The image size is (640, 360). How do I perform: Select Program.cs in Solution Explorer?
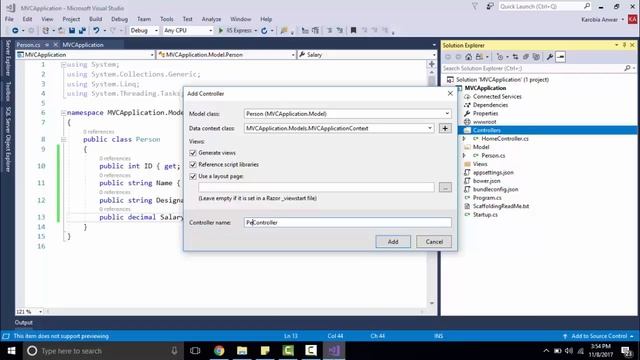pyautogui.click(x=487, y=198)
